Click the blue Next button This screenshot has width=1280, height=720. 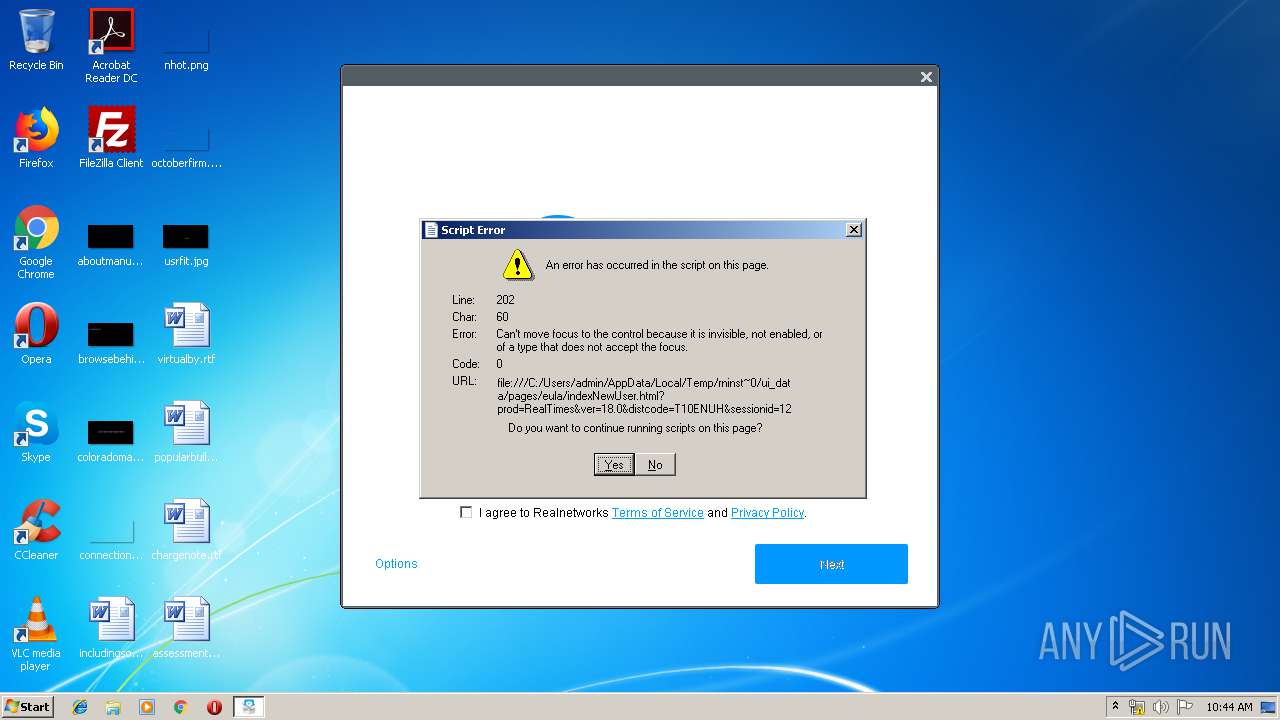(831, 564)
